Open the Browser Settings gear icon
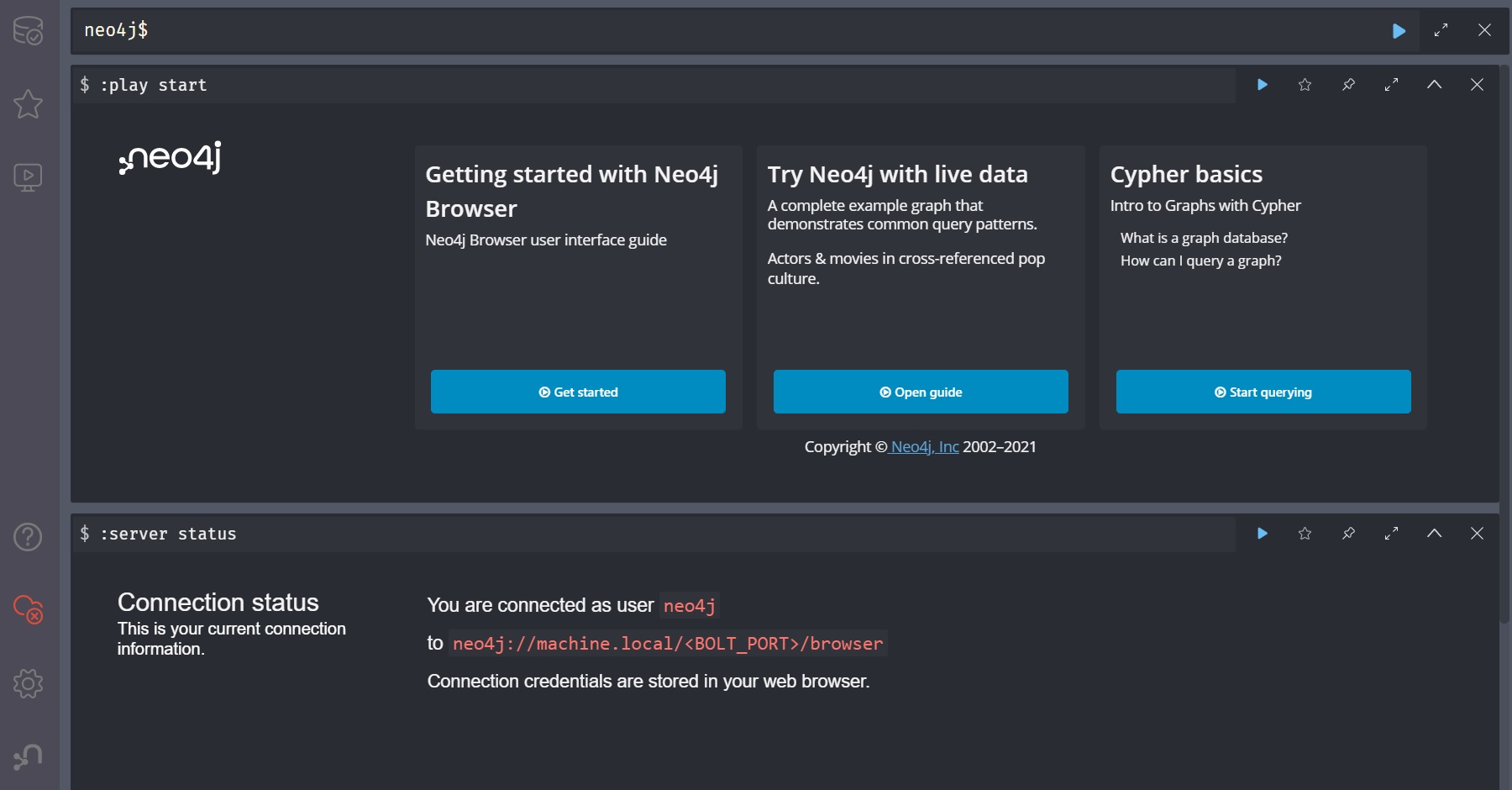The width and height of the screenshot is (1512, 790). pos(29,683)
